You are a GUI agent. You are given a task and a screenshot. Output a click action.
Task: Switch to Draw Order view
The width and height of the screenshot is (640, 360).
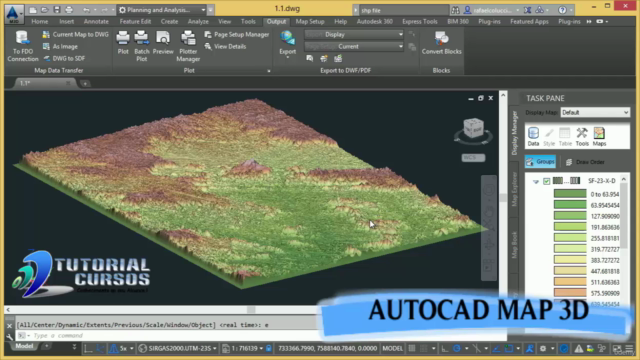(585, 162)
